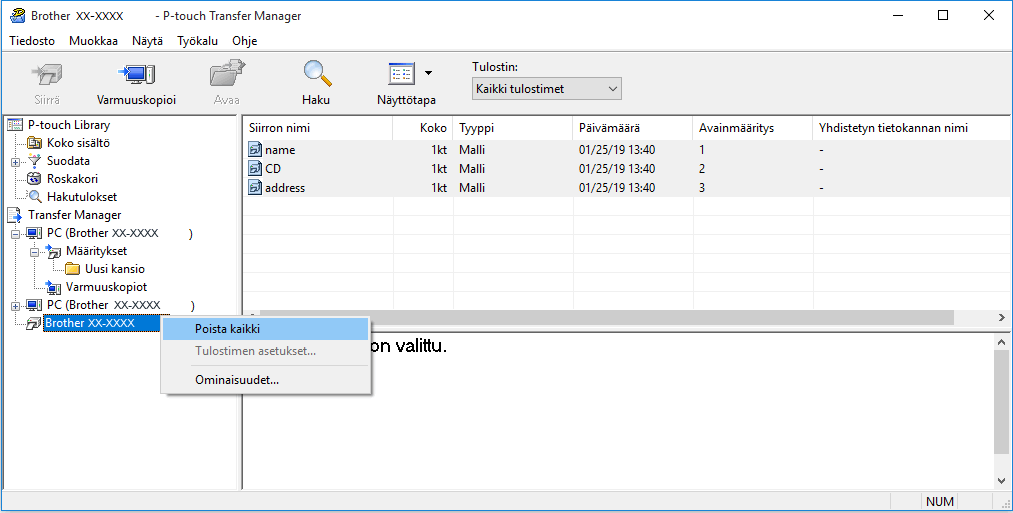Click the Roskakori bin icon
This screenshot has height=513, width=1013.
(x=35, y=179)
